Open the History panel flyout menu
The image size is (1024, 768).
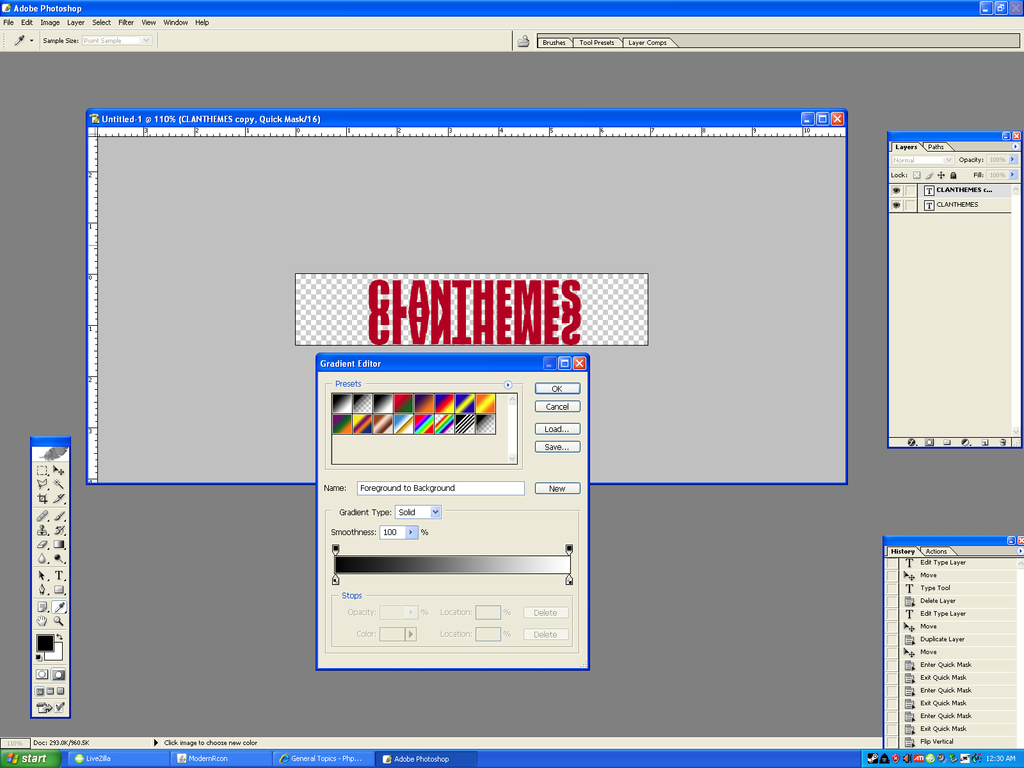tap(1020, 551)
